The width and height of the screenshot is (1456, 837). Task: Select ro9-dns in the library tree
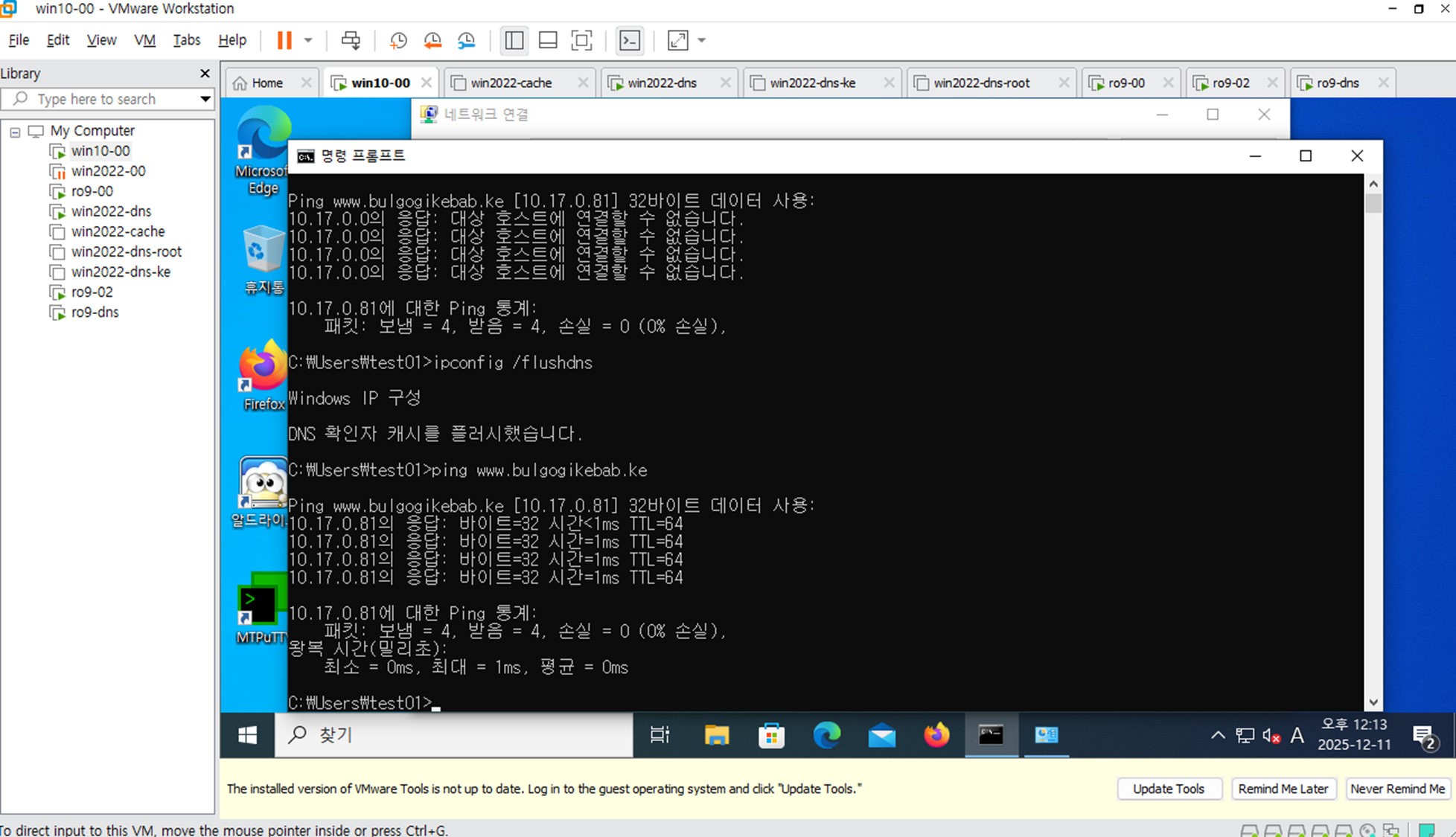tap(95, 312)
